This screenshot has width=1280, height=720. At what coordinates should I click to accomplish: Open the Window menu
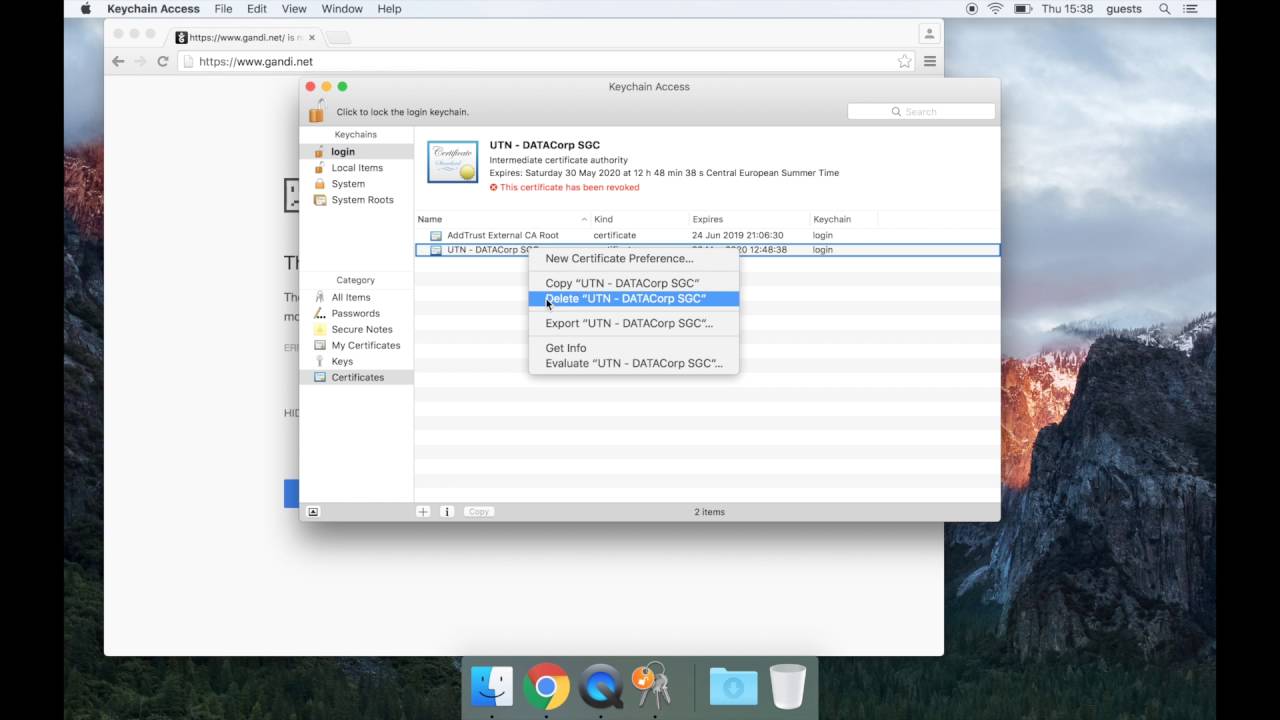pyautogui.click(x=342, y=9)
